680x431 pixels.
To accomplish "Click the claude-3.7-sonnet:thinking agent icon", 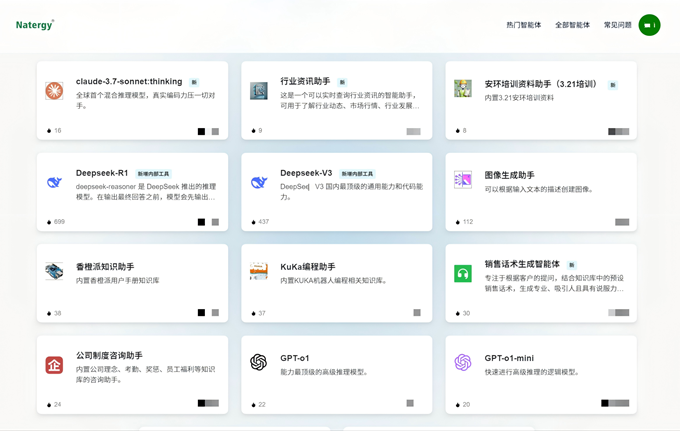I will pyautogui.click(x=54, y=91).
